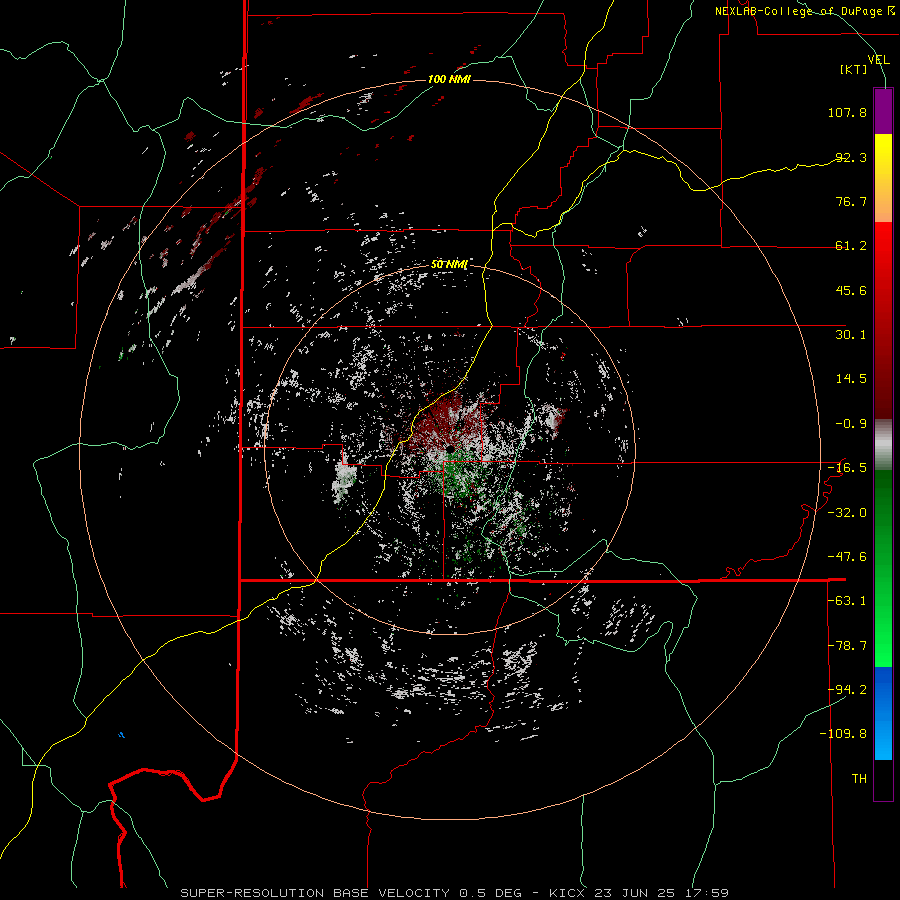Select the 45.6 velocity scale value
This screenshot has height=900, width=900.
tap(851, 290)
